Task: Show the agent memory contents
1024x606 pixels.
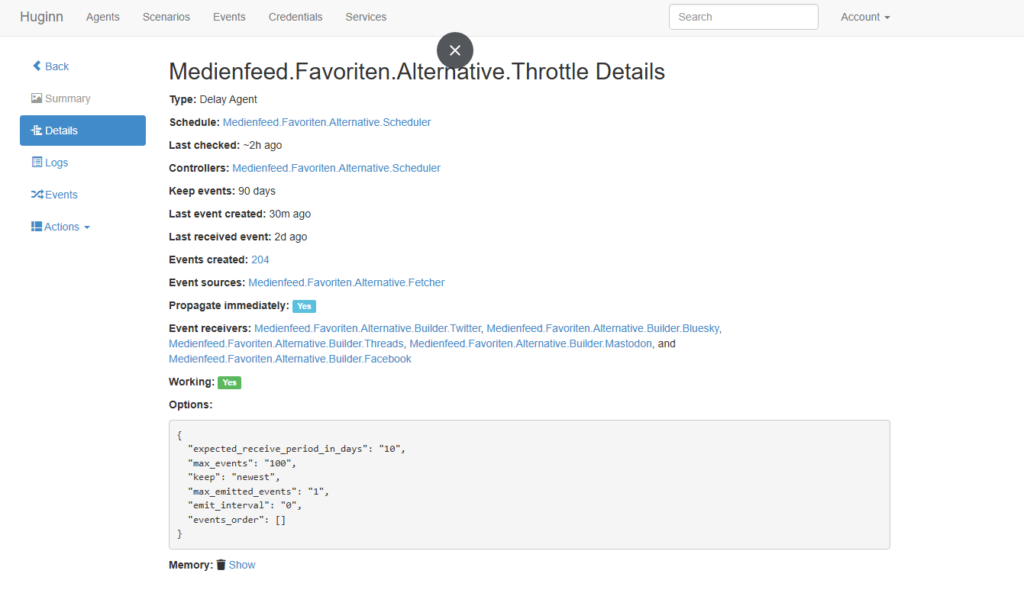Action: tap(242, 565)
